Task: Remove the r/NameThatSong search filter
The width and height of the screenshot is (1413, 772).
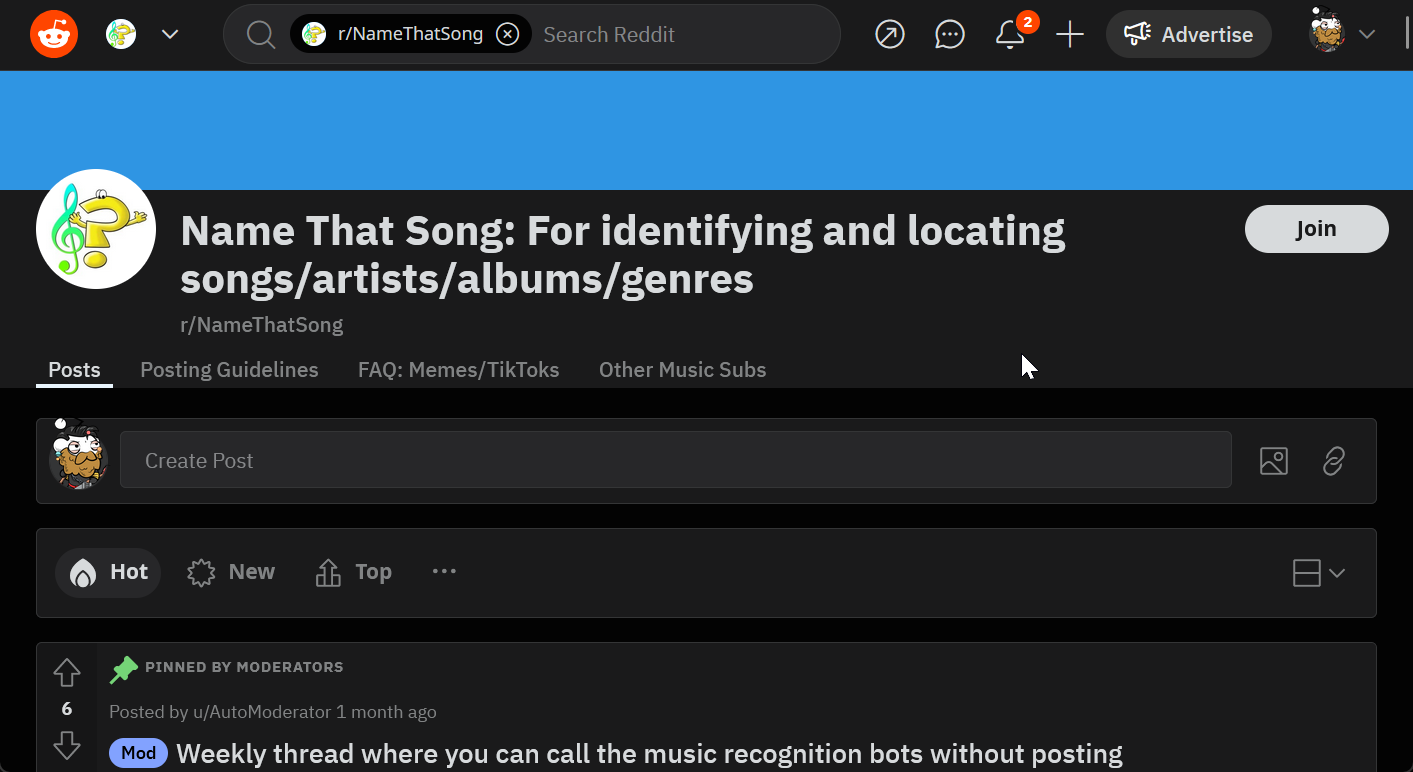Action: pos(508,34)
